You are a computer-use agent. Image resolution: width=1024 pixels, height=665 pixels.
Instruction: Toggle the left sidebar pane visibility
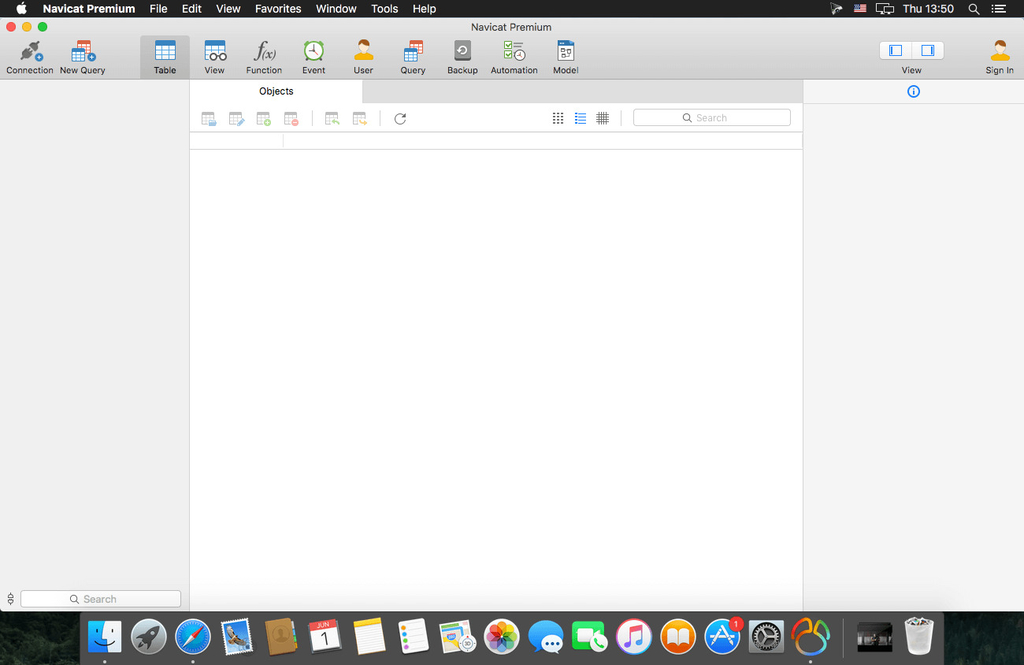pos(896,50)
